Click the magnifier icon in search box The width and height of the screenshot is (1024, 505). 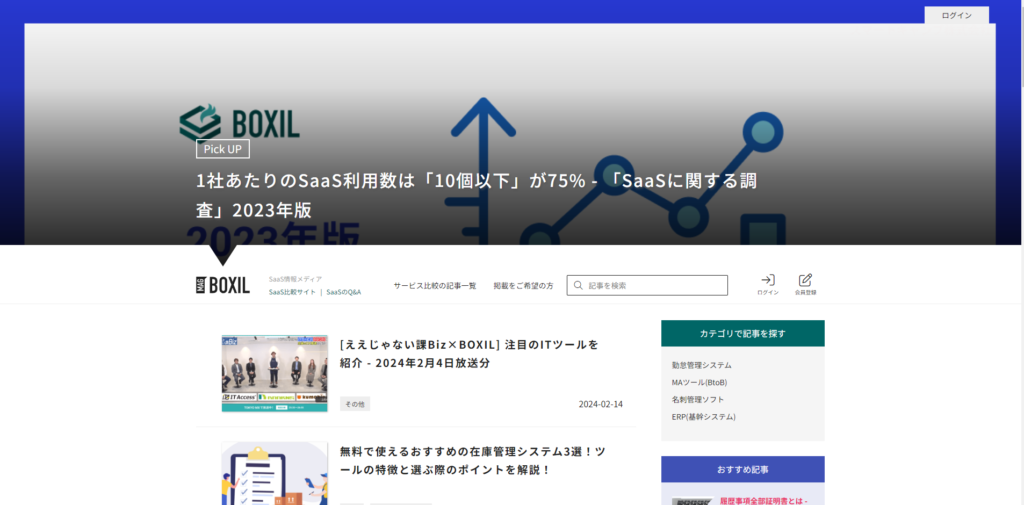(x=577, y=286)
